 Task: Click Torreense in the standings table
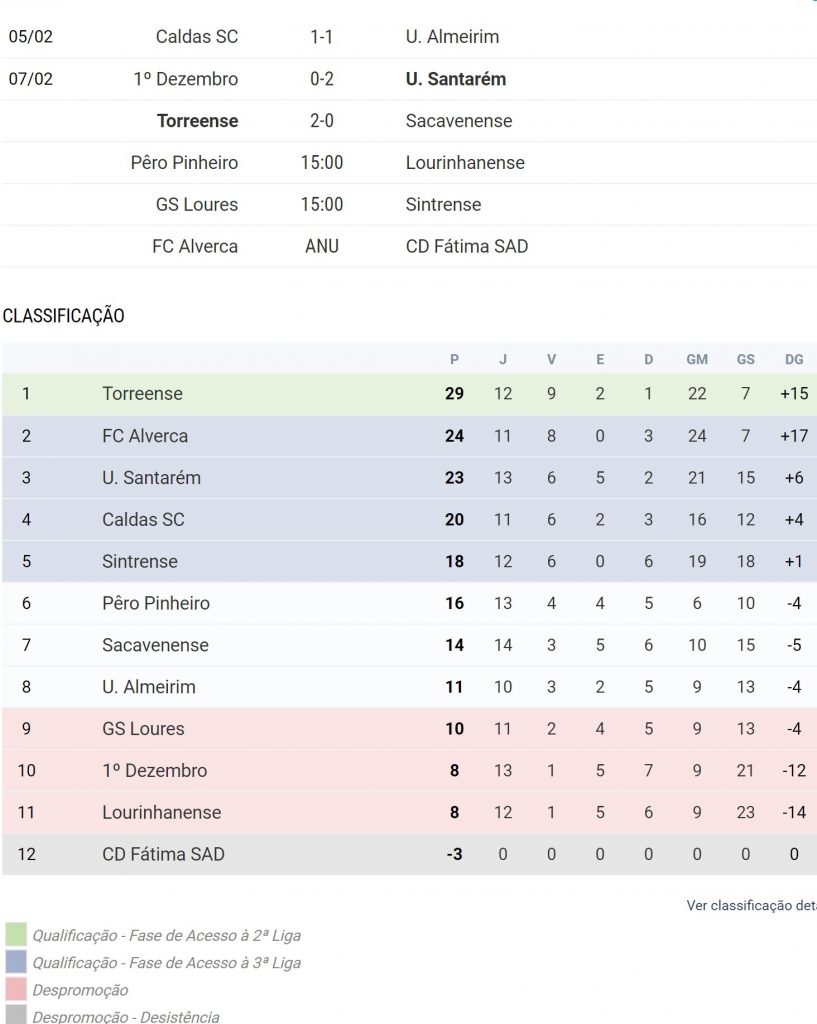tap(142, 394)
